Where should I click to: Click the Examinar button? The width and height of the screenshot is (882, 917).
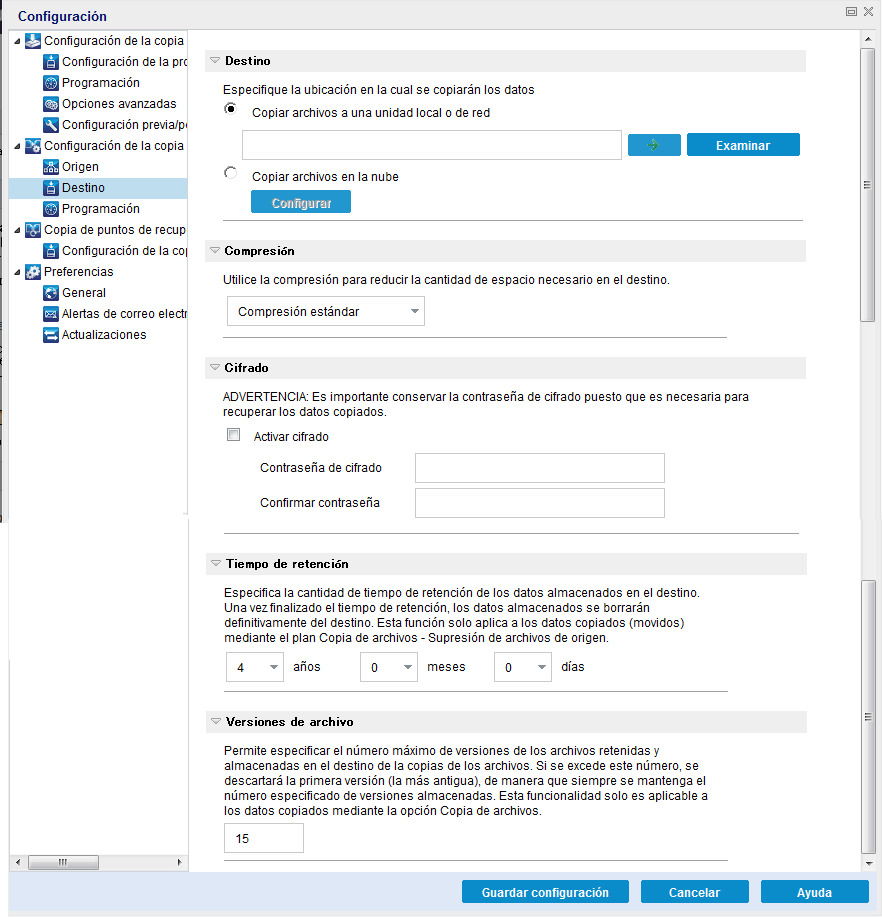pos(743,145)
